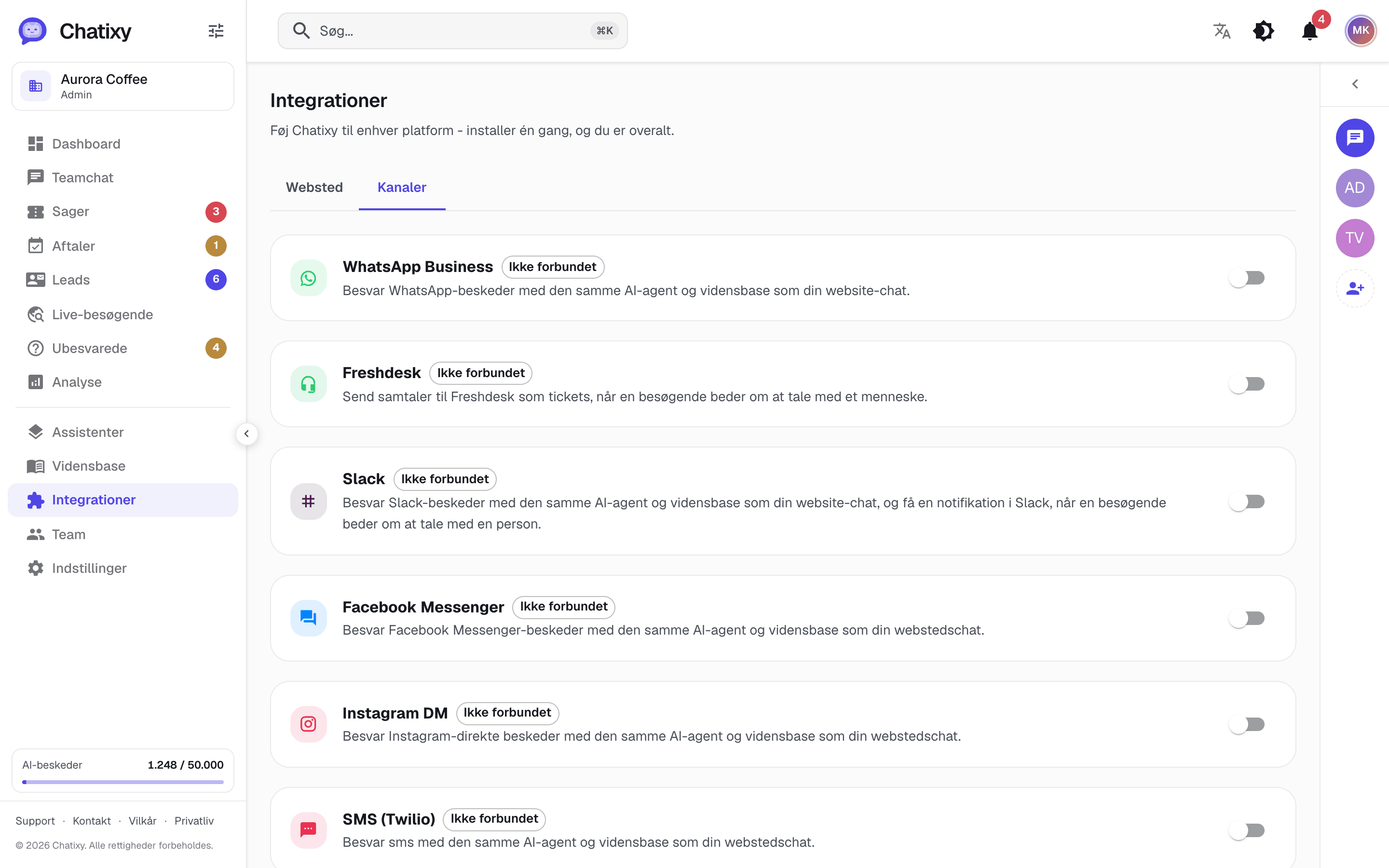Enable the Instagram DM toggle
The width and height of the screenshot is (1389, 868).
coord(1247,724)
